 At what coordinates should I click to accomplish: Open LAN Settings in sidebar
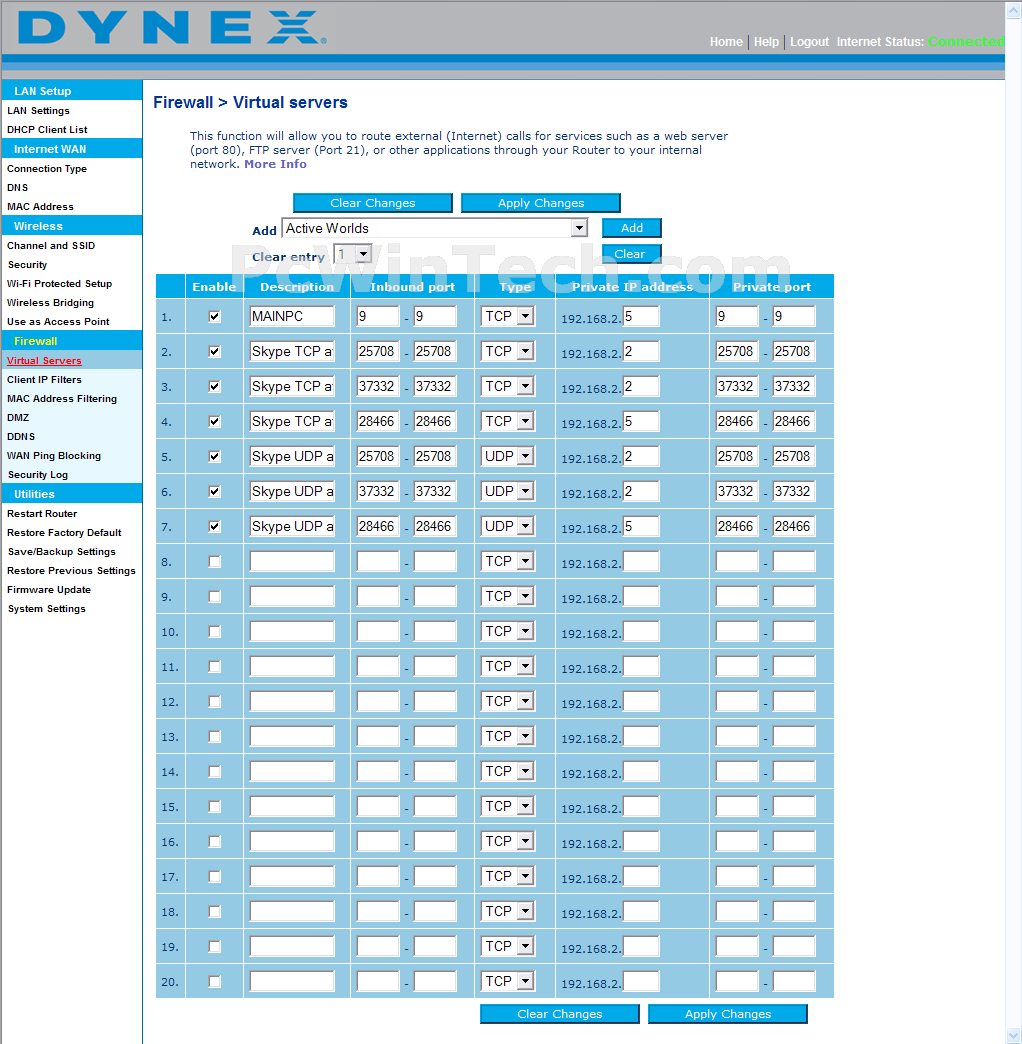pyautogui.click(x=39, y=111)
